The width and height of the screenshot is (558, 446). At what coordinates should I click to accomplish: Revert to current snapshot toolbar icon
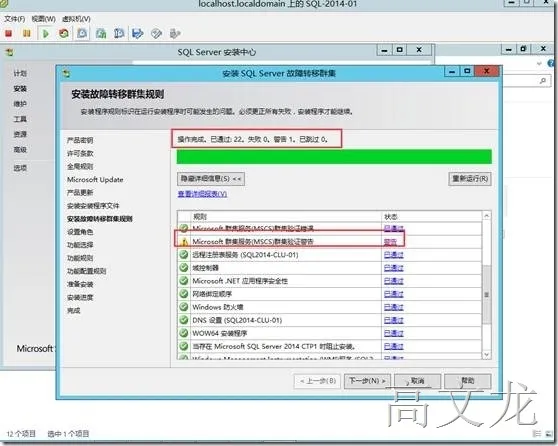[101, 34]
